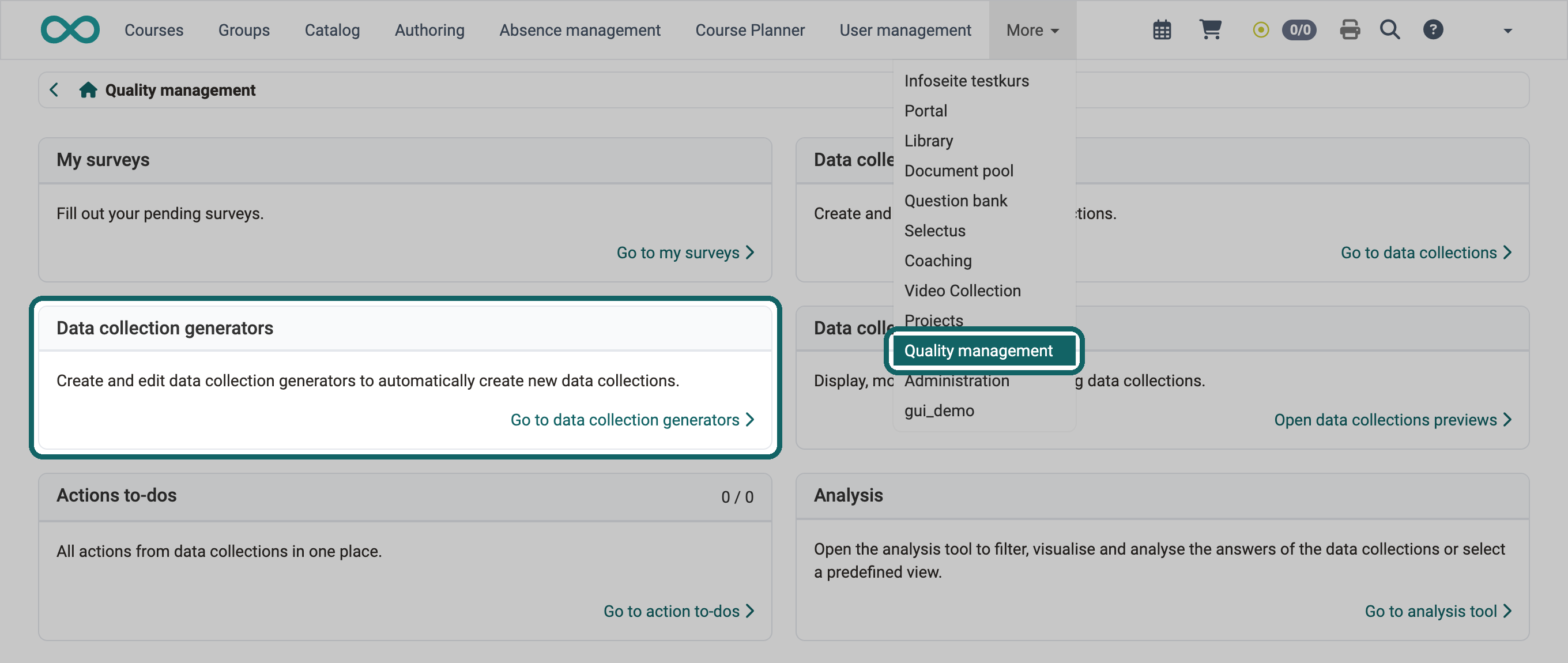Select gui_demo menu entry
The width and height of the screenshot is (1568, 663).
click(x=984, y=410)
